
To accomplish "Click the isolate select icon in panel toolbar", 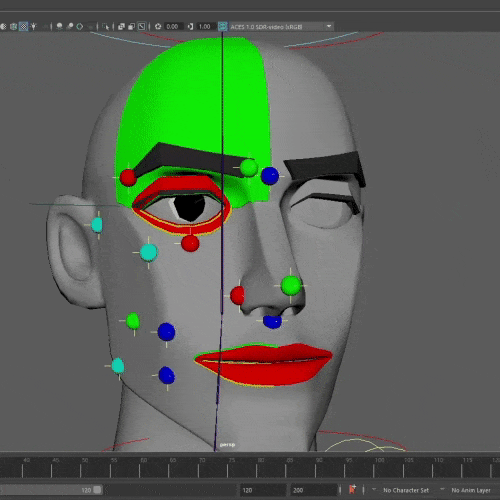I will (106, 26).
